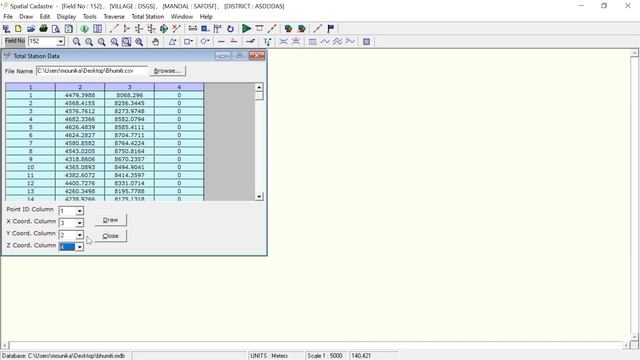Click the Draw button in dialog
640x360 pixels.
click(x=110, y=220)
